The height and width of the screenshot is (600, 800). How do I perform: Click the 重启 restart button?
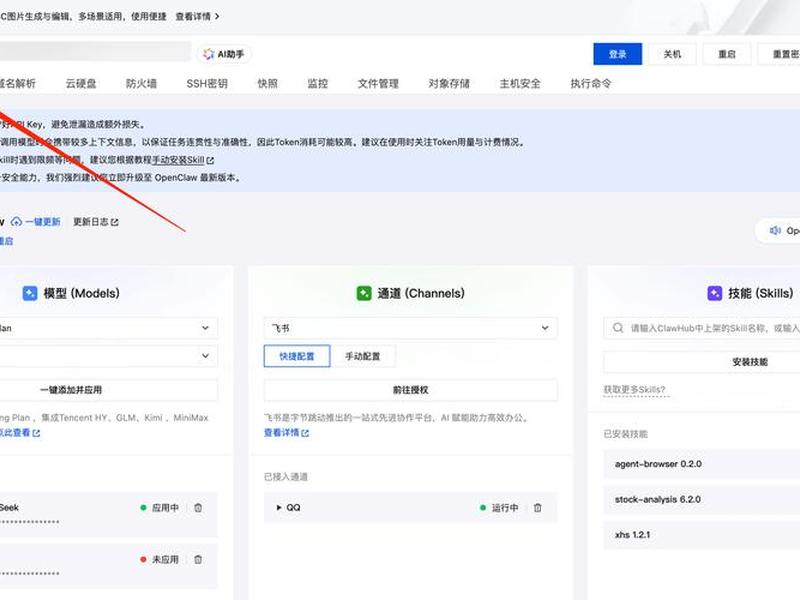727,54
